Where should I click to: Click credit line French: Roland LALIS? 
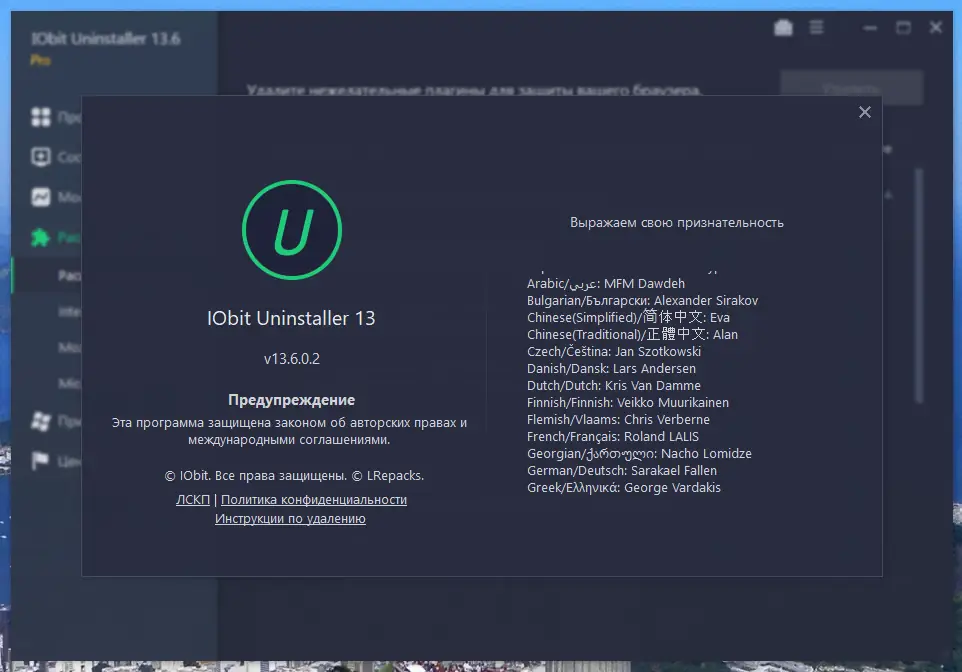pos(613,437)
